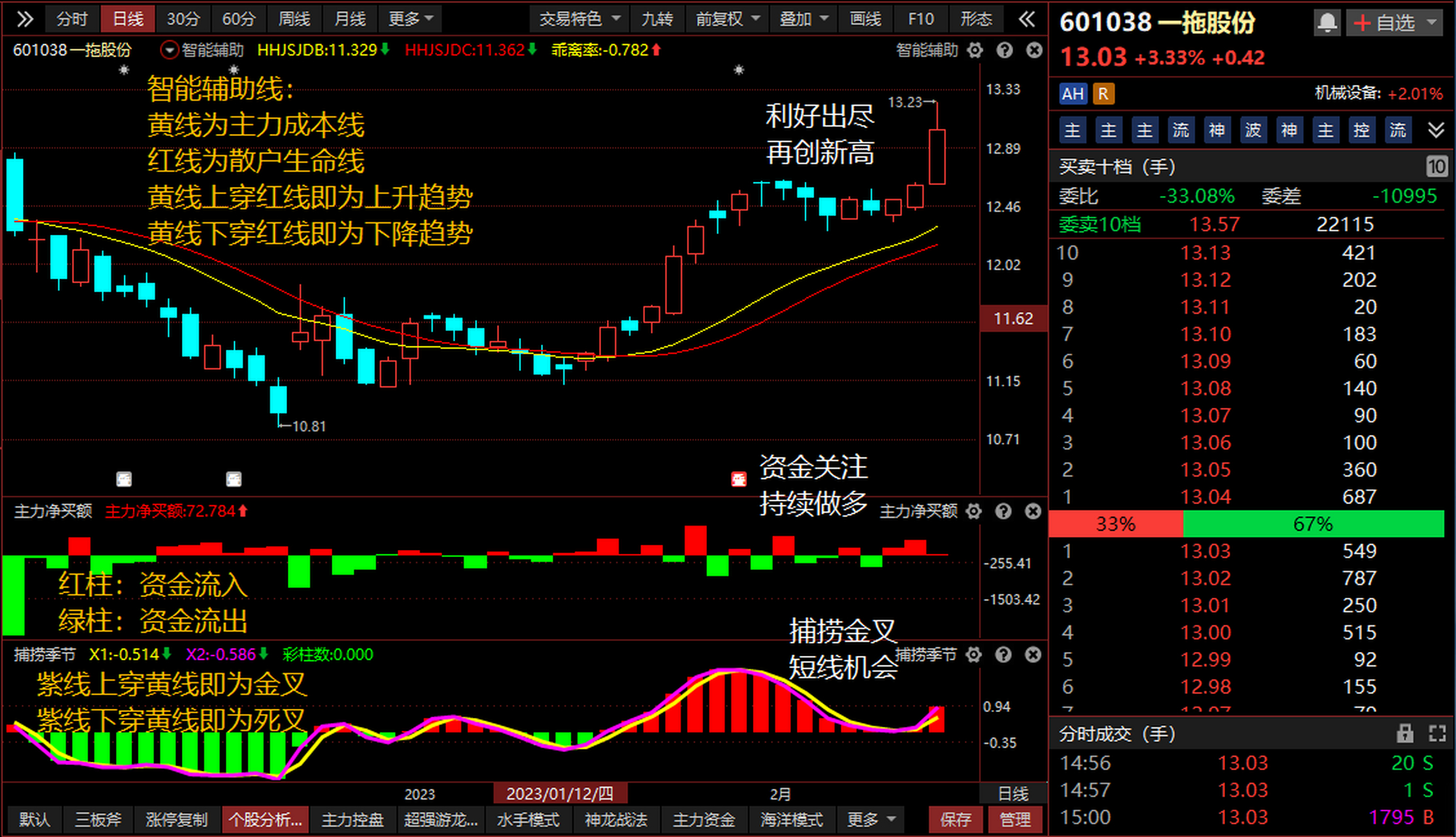This screenshot has width=1456, height=837.
Task: Open the alert bell for 601038
Action: coord(1327,24)
